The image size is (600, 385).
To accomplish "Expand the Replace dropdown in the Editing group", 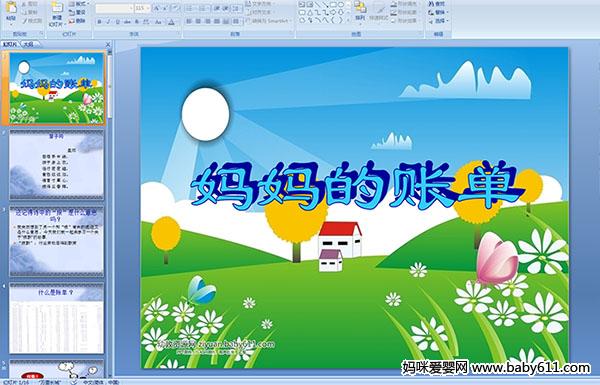I will (447, 12).
